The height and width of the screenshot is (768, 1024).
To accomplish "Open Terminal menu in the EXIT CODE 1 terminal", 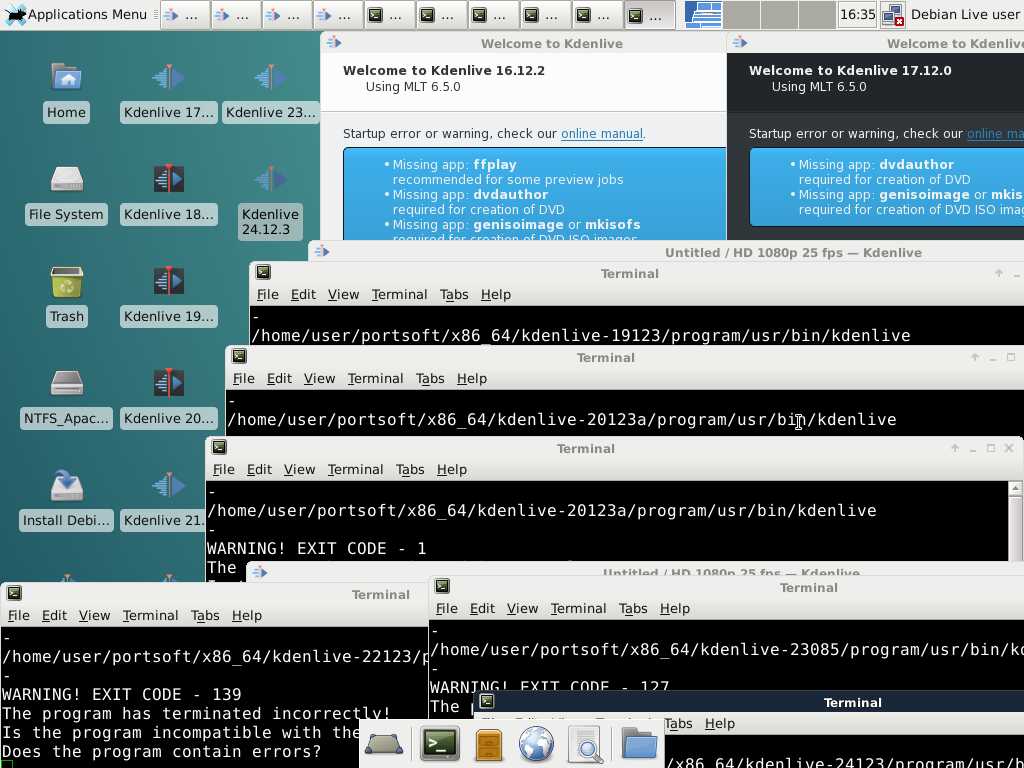I will click(355, 470).
